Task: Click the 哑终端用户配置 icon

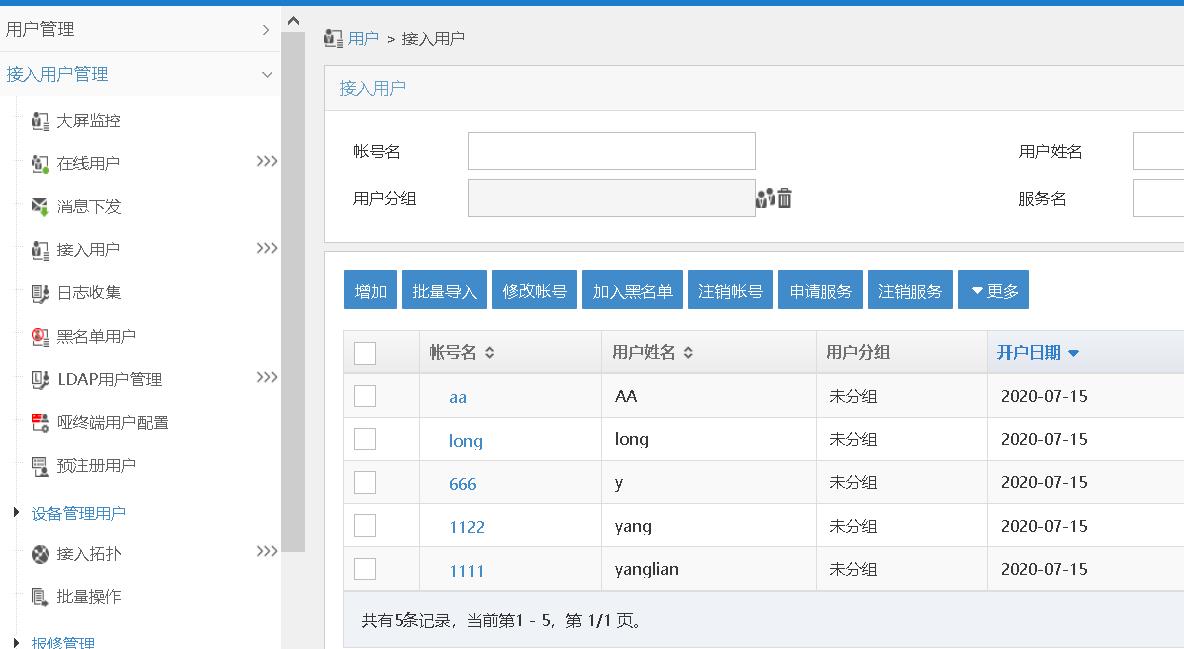Action: 40,422
